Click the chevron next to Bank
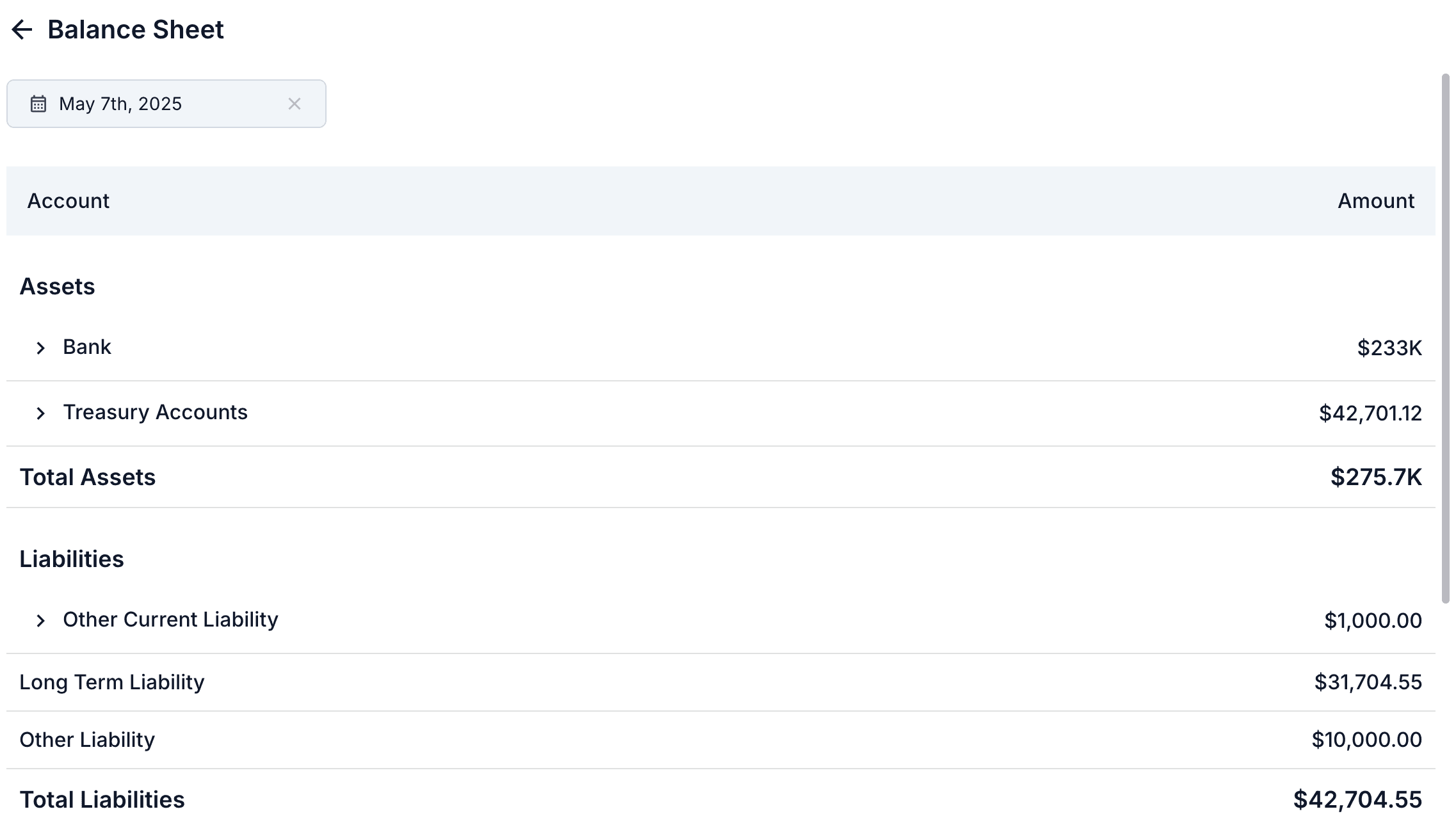Viewport: 1456px width, 832px height. click(41, 348)
